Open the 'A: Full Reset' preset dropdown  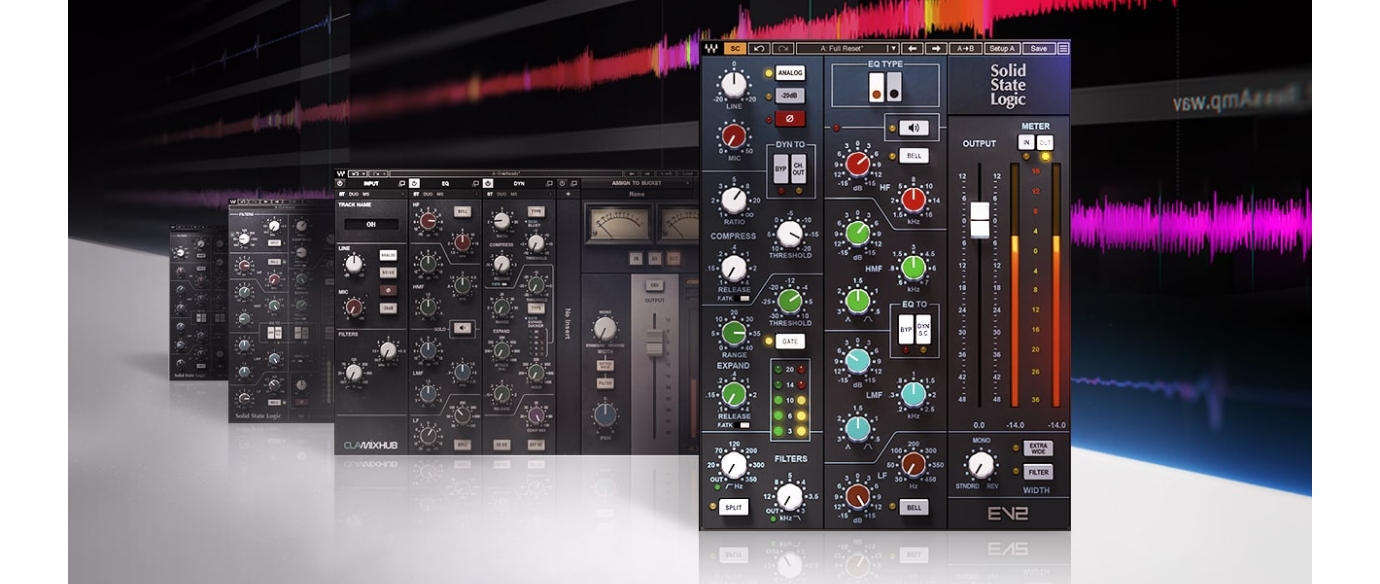coord(848,48)
